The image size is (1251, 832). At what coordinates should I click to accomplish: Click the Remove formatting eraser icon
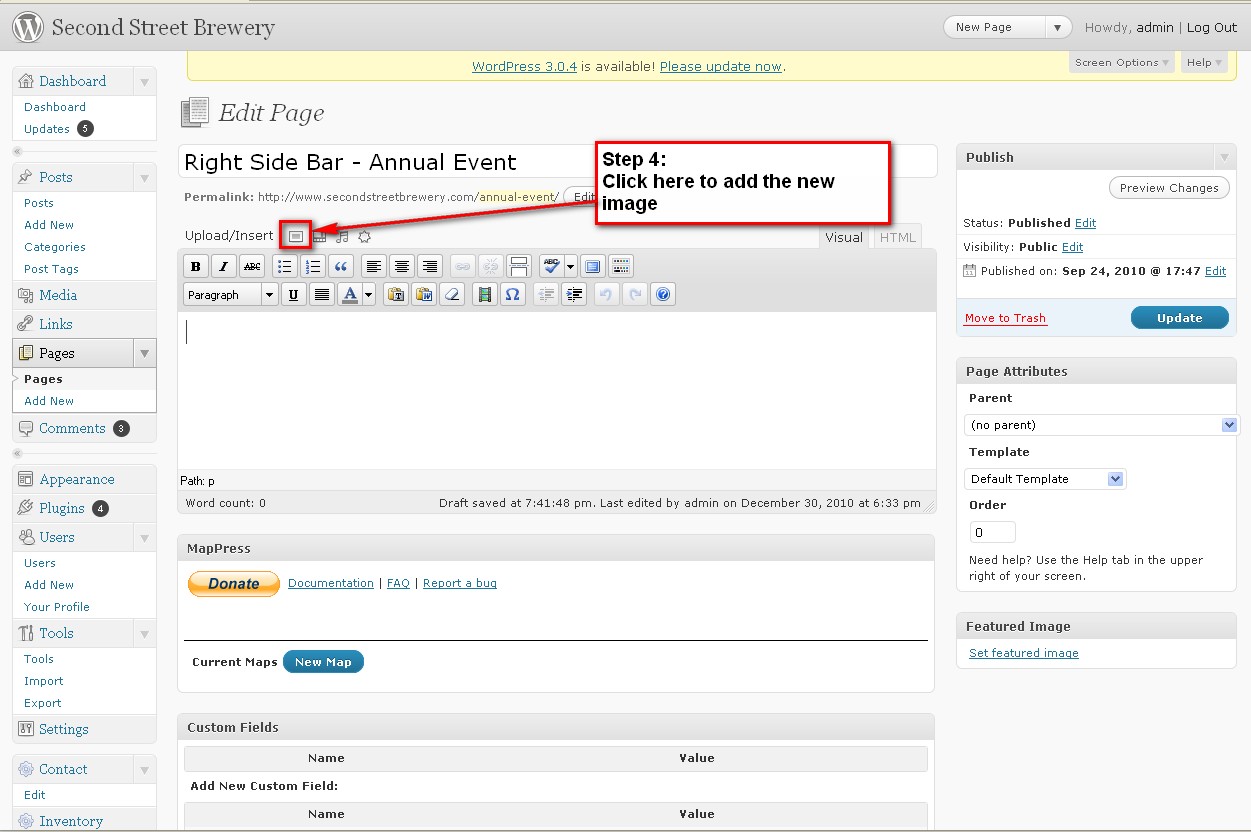(x=452, y=295)
